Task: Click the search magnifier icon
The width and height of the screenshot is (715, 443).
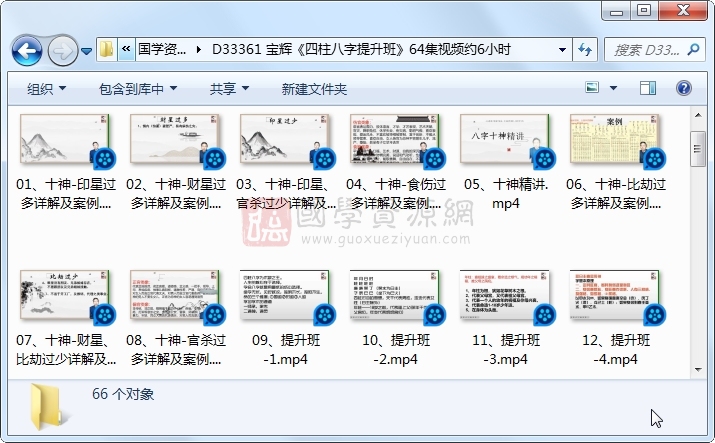Action: tap(694, 49)
